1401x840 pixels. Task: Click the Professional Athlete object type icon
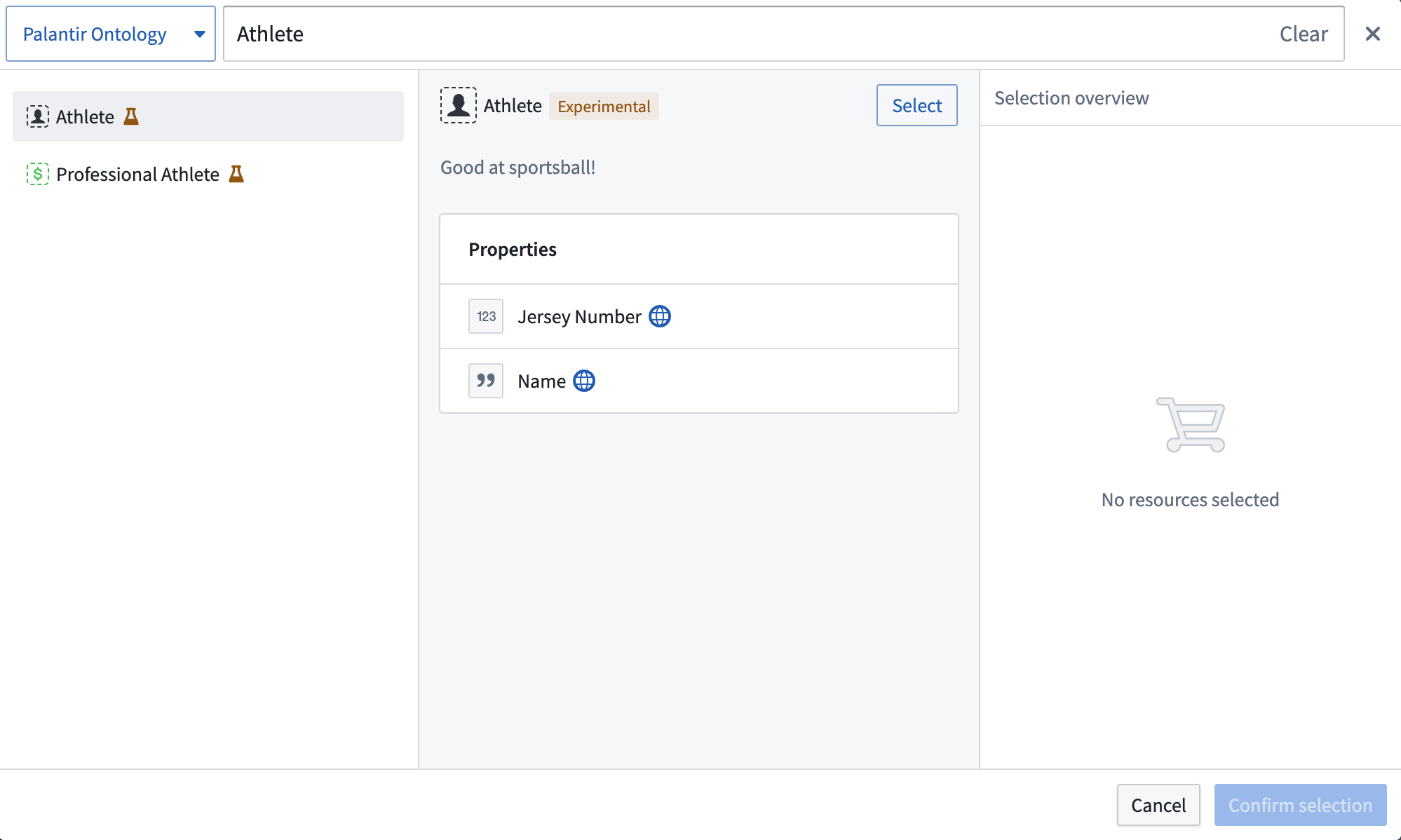point(37,173)
